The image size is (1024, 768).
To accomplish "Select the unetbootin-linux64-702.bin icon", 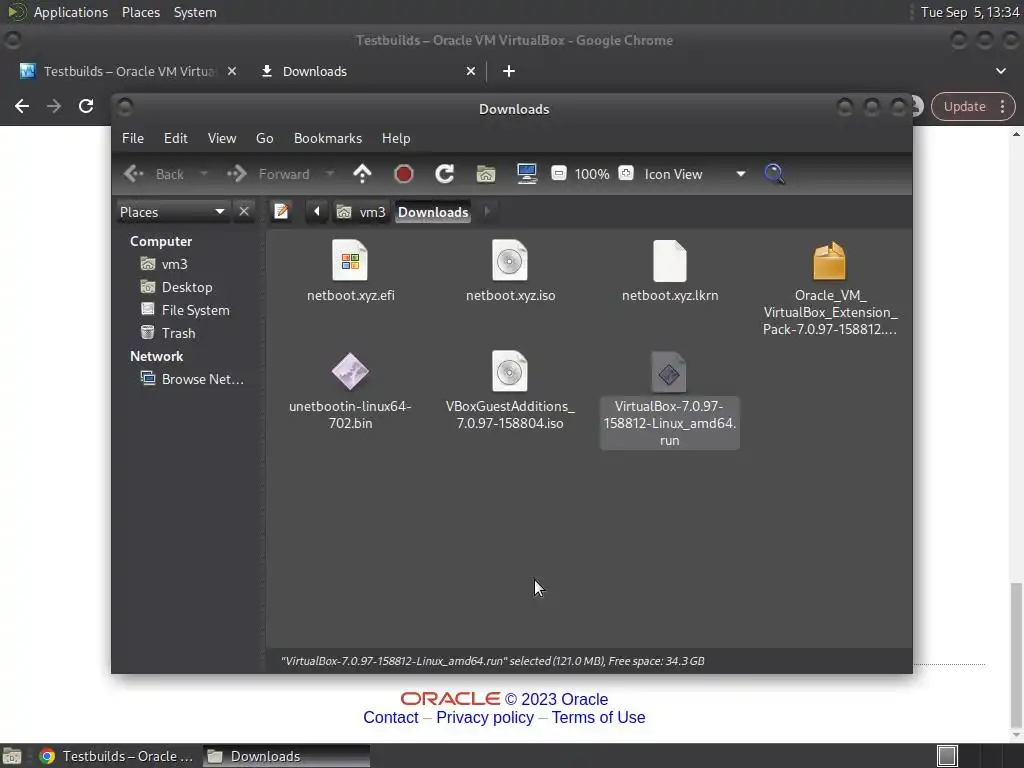I will (350, 372).
